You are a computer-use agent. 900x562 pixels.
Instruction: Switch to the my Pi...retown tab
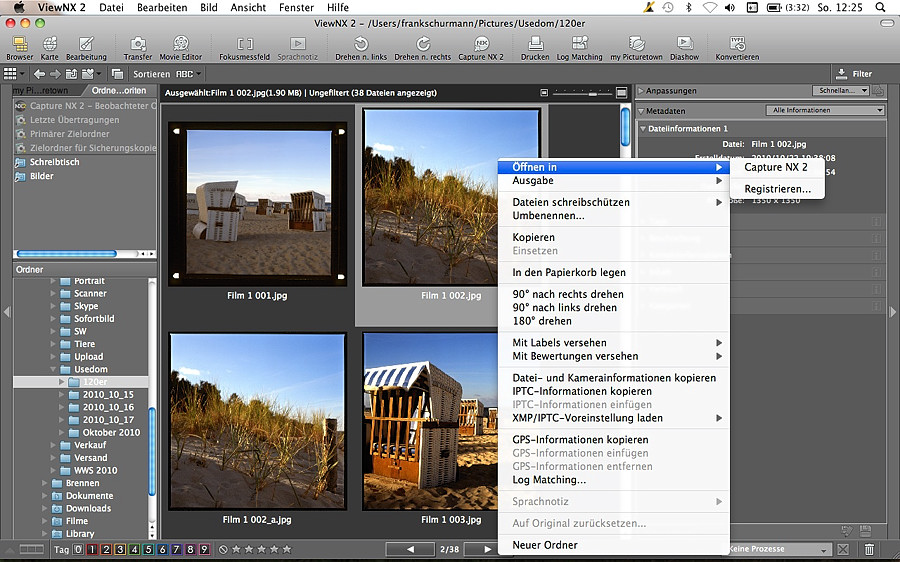[41, 91]
